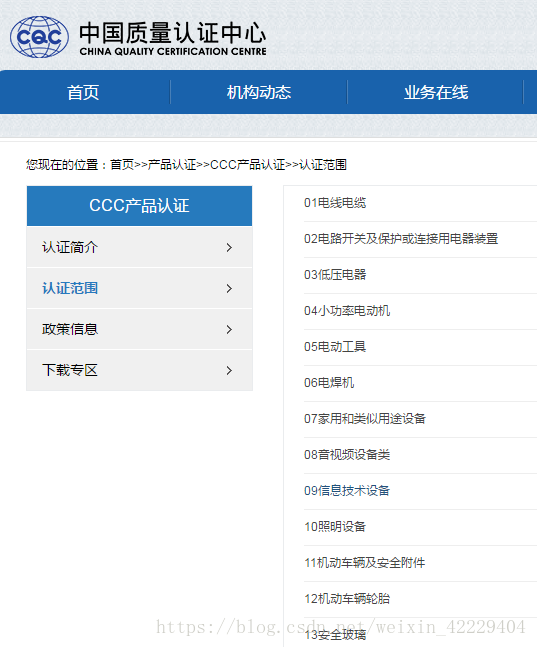Click the CHINA QUALITY CERTIFICATION CENTRE subtitle
This screenshot has width=537, height=647.
(173, 52)
